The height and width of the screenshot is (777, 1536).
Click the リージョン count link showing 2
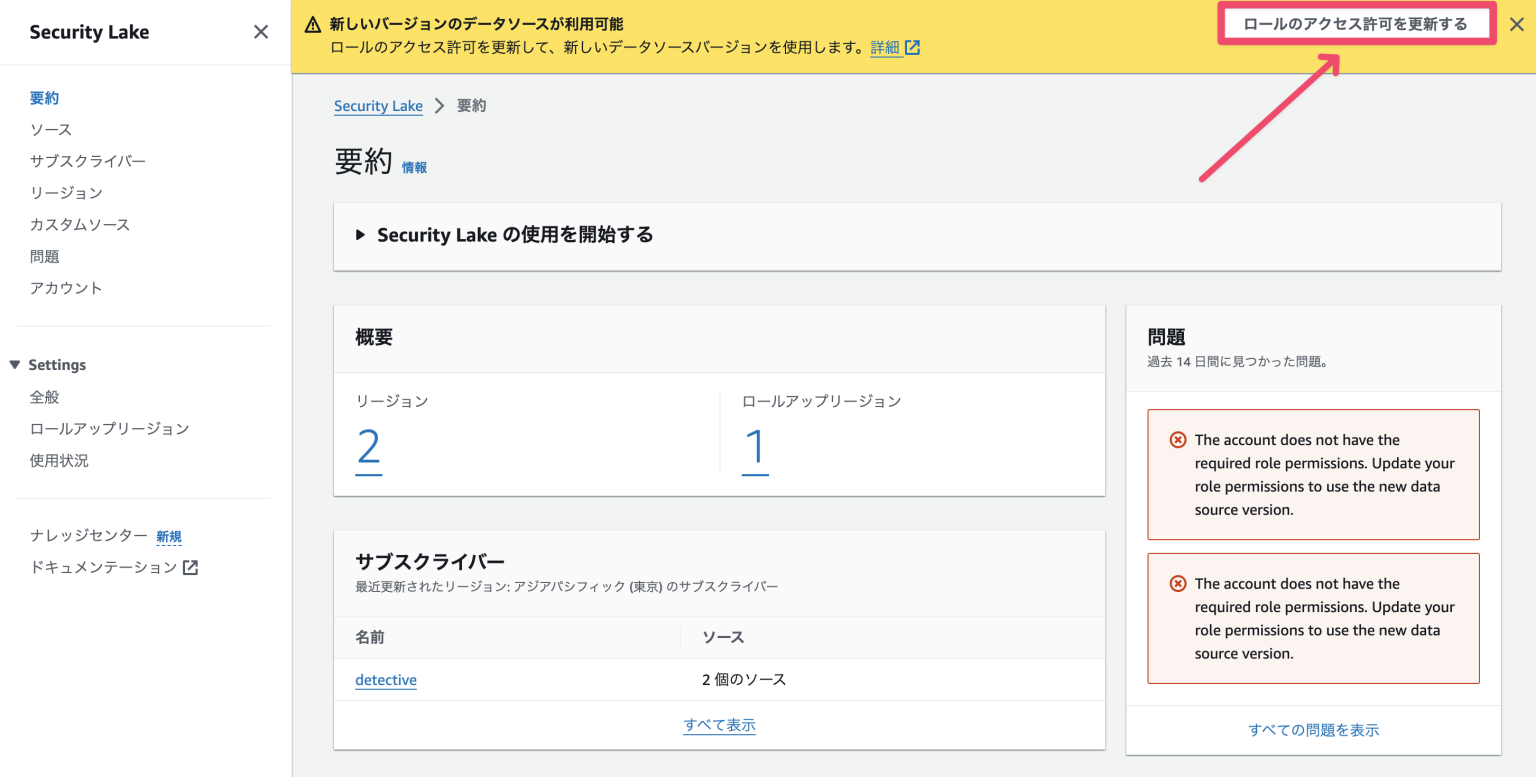(369, 448)
